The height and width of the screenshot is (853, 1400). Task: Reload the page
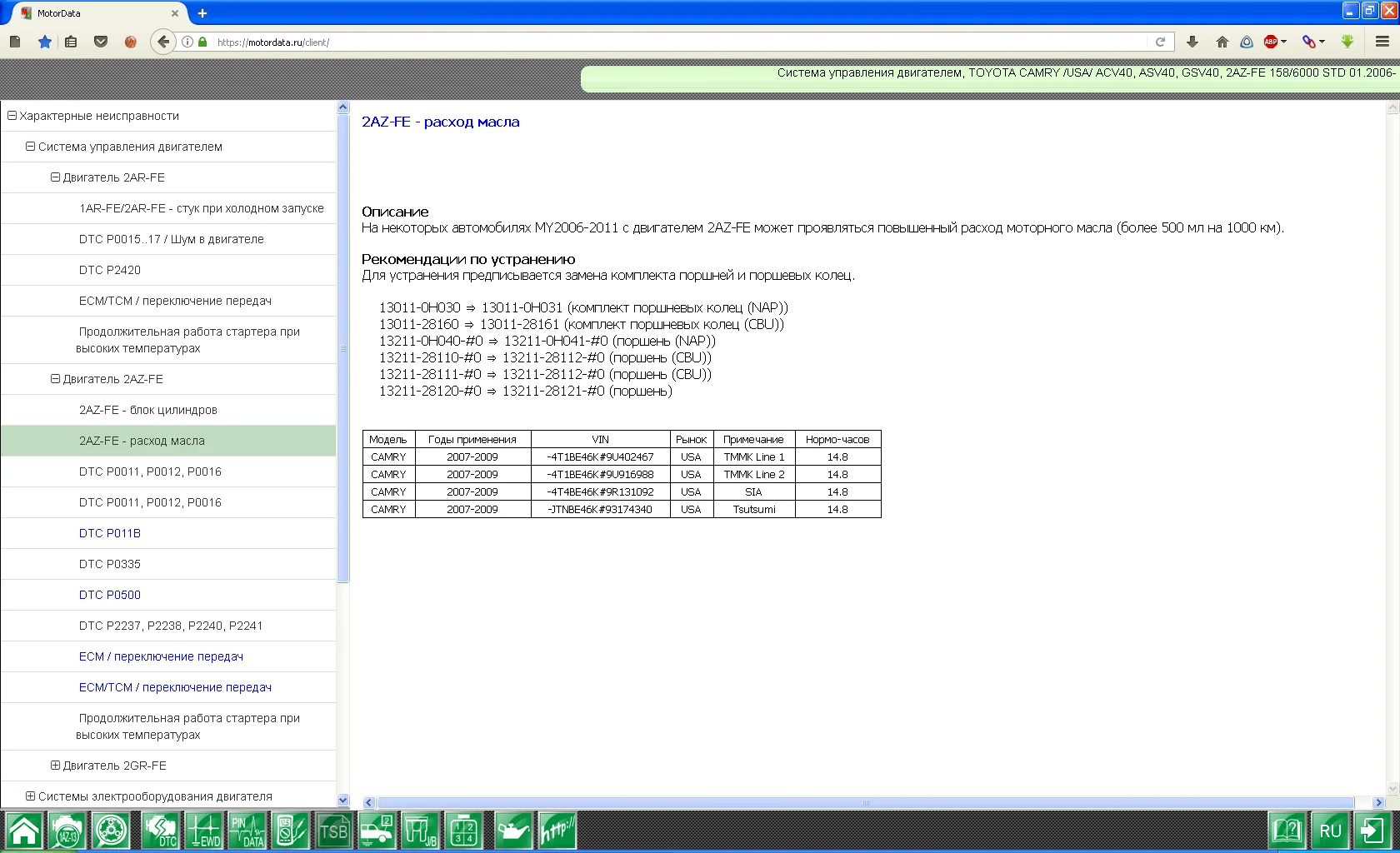point(1160,42)
